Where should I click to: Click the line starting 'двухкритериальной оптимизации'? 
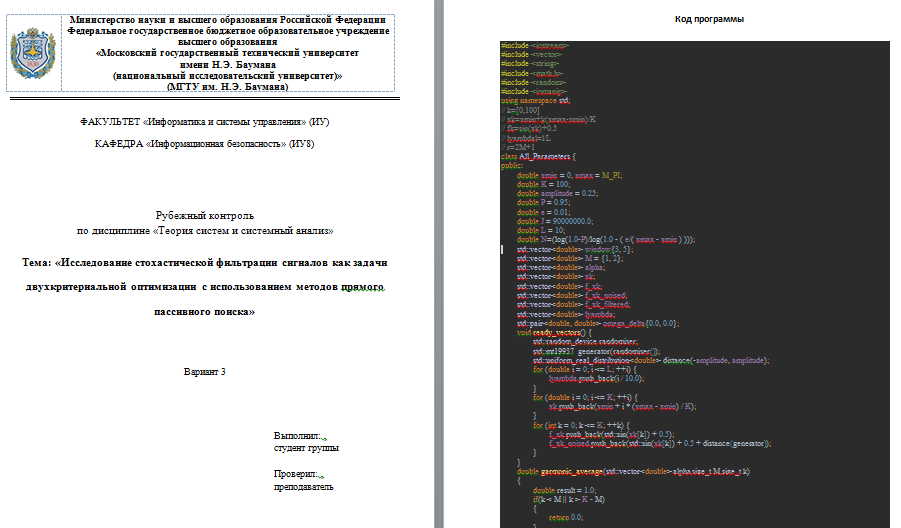tap(205, 287)
